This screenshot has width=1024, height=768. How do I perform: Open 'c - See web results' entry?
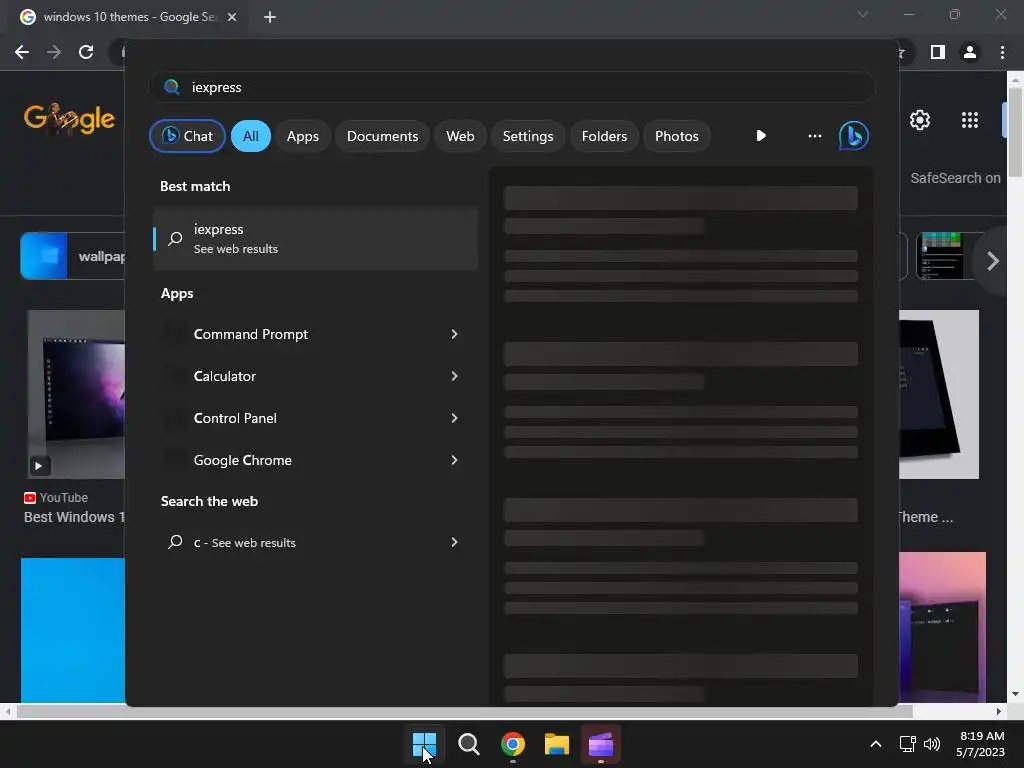click(x=244, y=542)
